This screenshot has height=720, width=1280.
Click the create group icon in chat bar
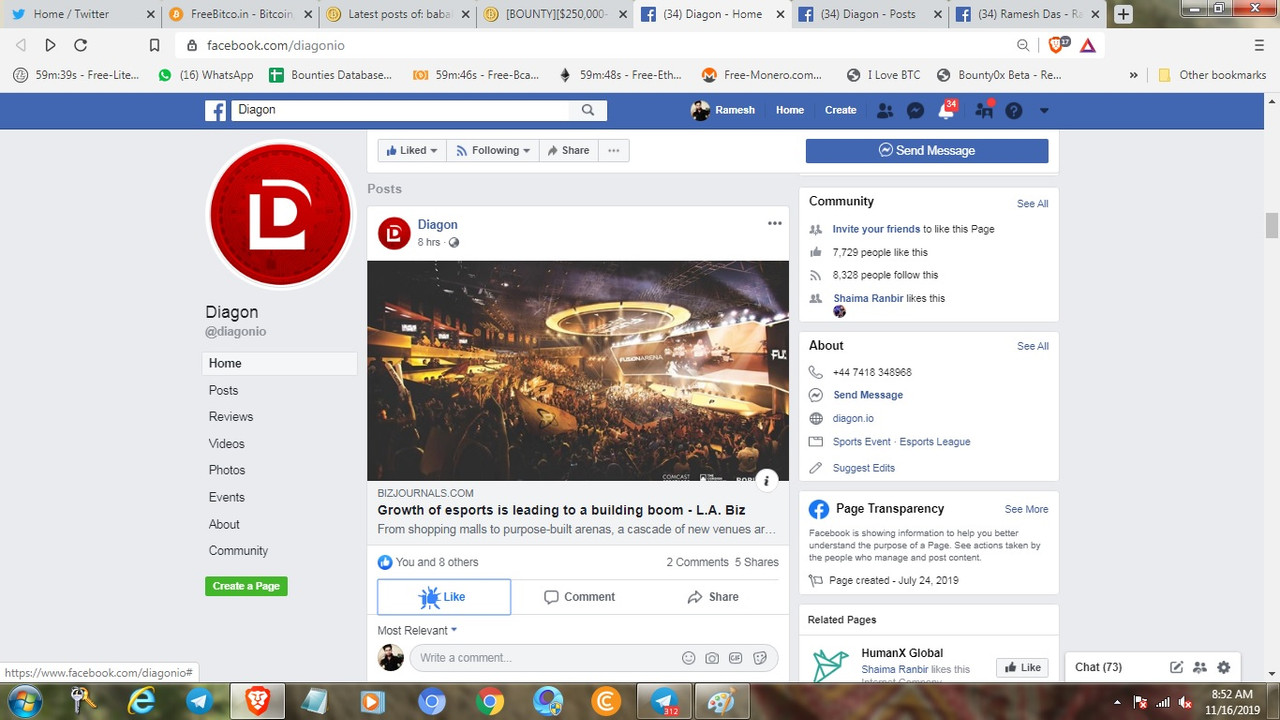(x=1200, y=667)
